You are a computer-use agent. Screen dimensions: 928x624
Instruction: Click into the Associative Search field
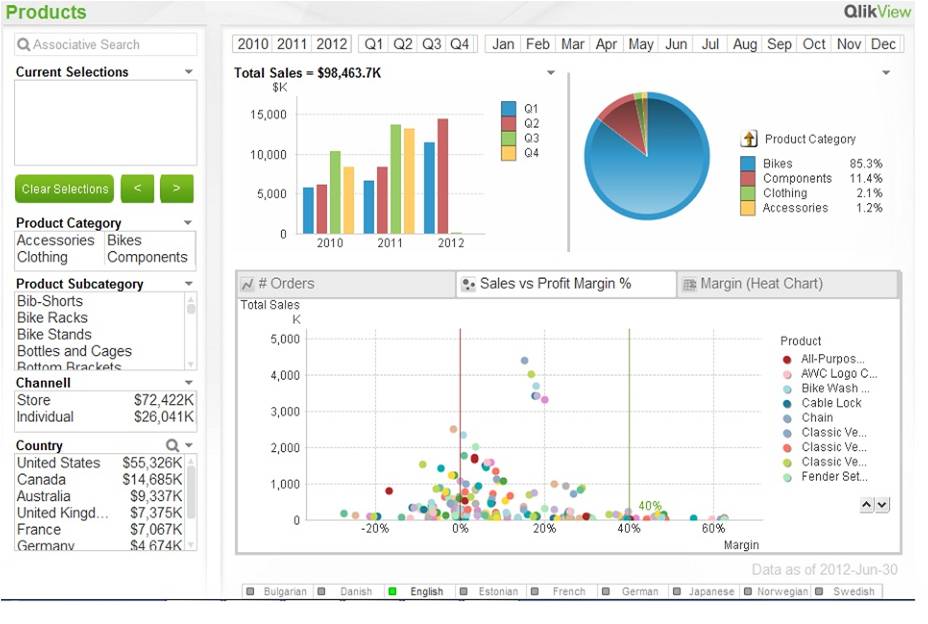[x=106, y=45]
